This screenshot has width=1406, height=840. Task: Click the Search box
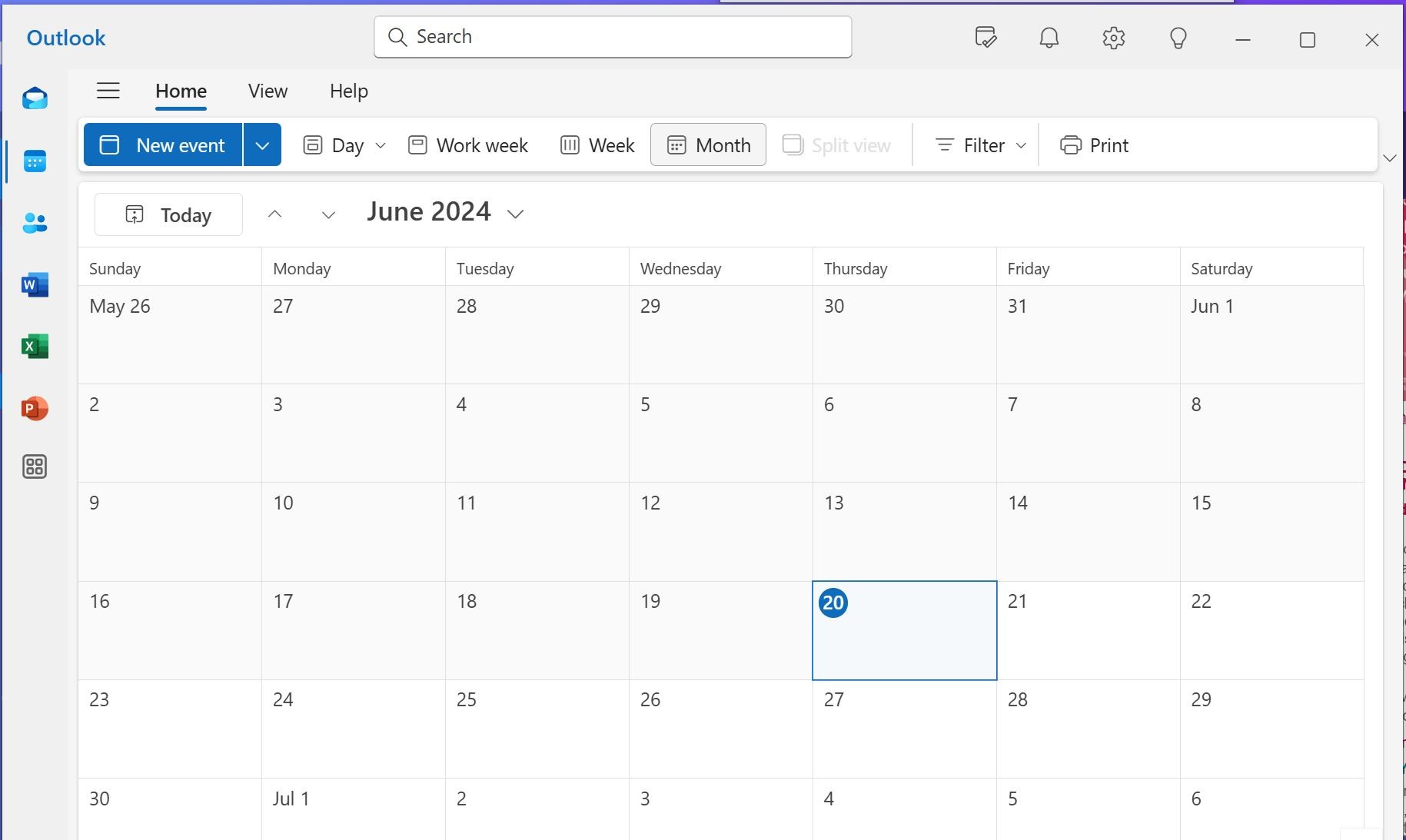613,37
